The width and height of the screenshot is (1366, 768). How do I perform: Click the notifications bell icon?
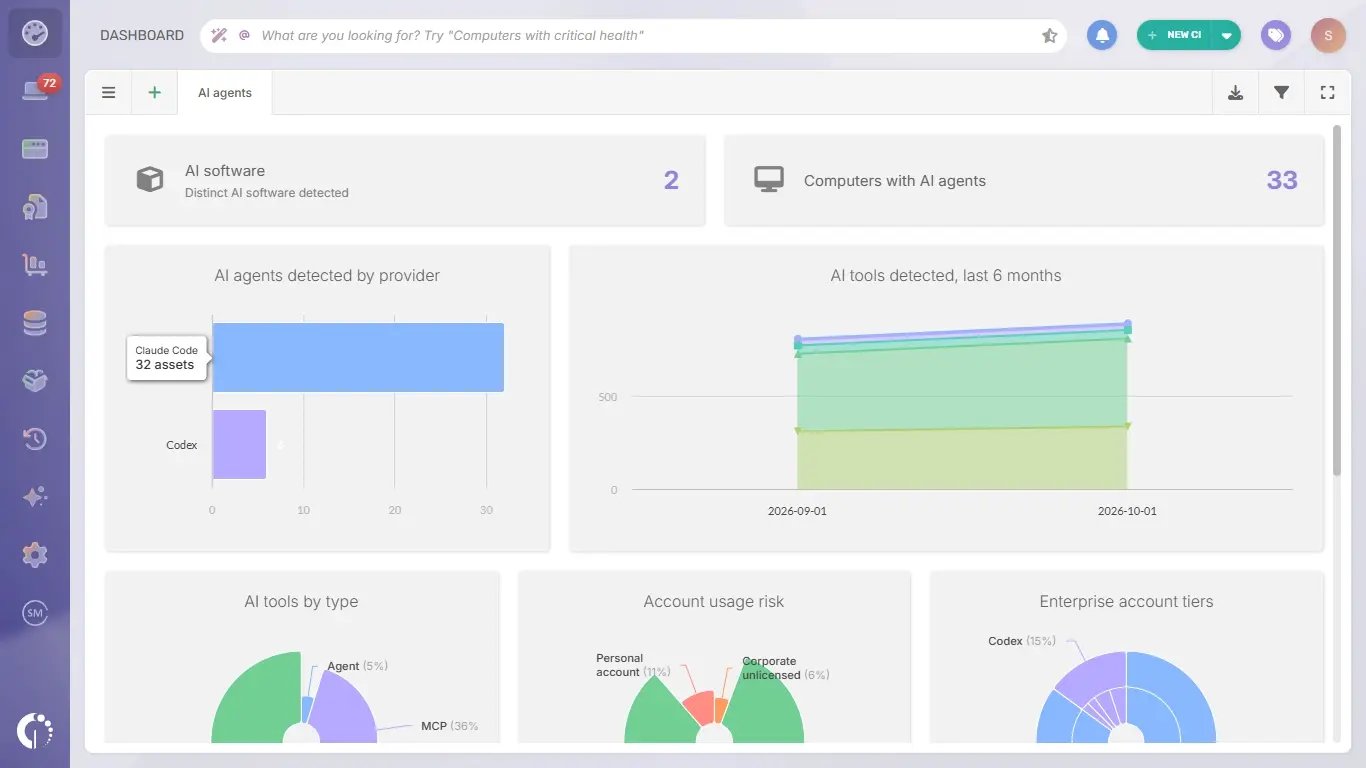pos(1102,35)
